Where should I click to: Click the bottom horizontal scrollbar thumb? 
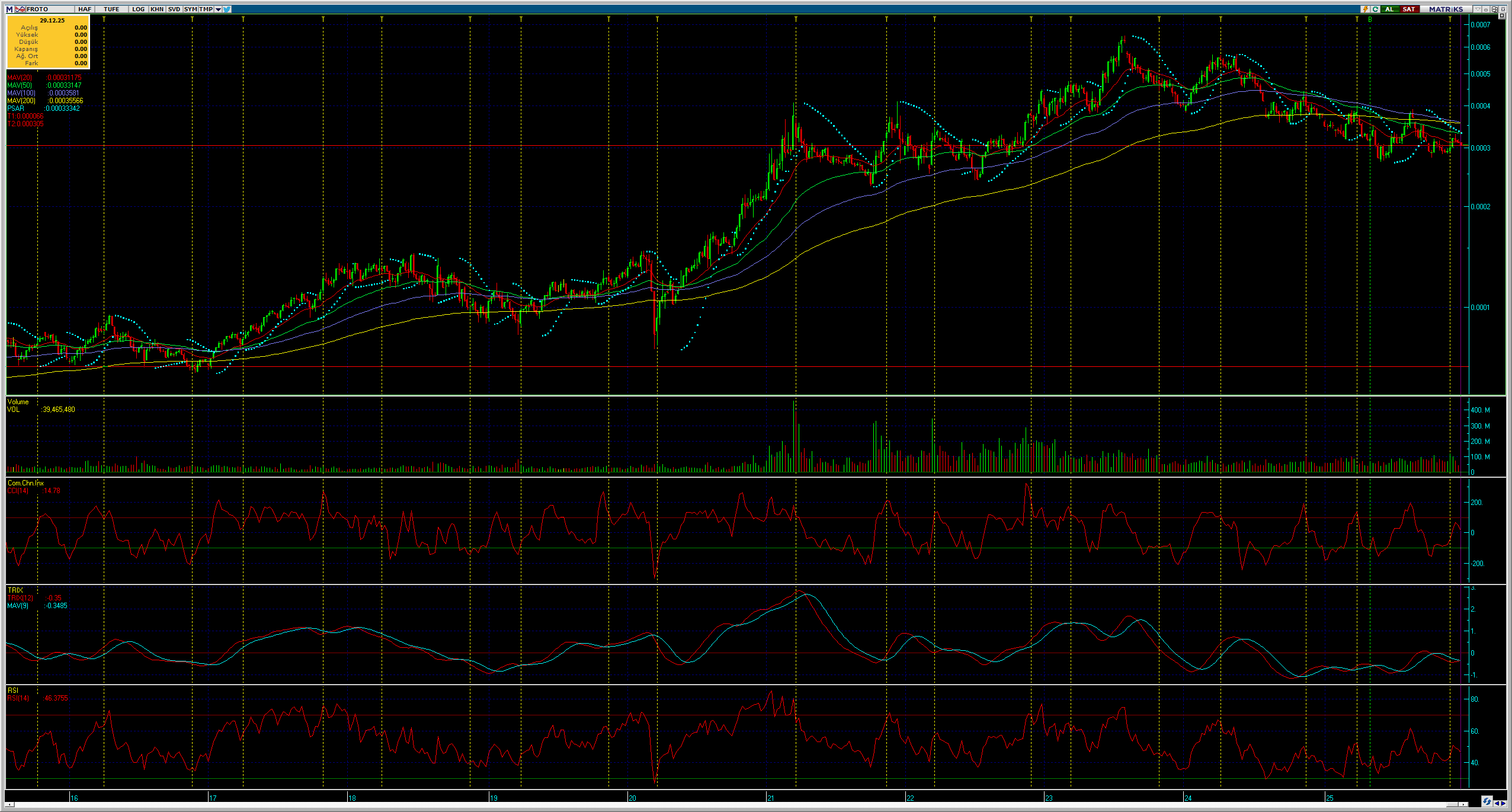tap(1452, 804)
